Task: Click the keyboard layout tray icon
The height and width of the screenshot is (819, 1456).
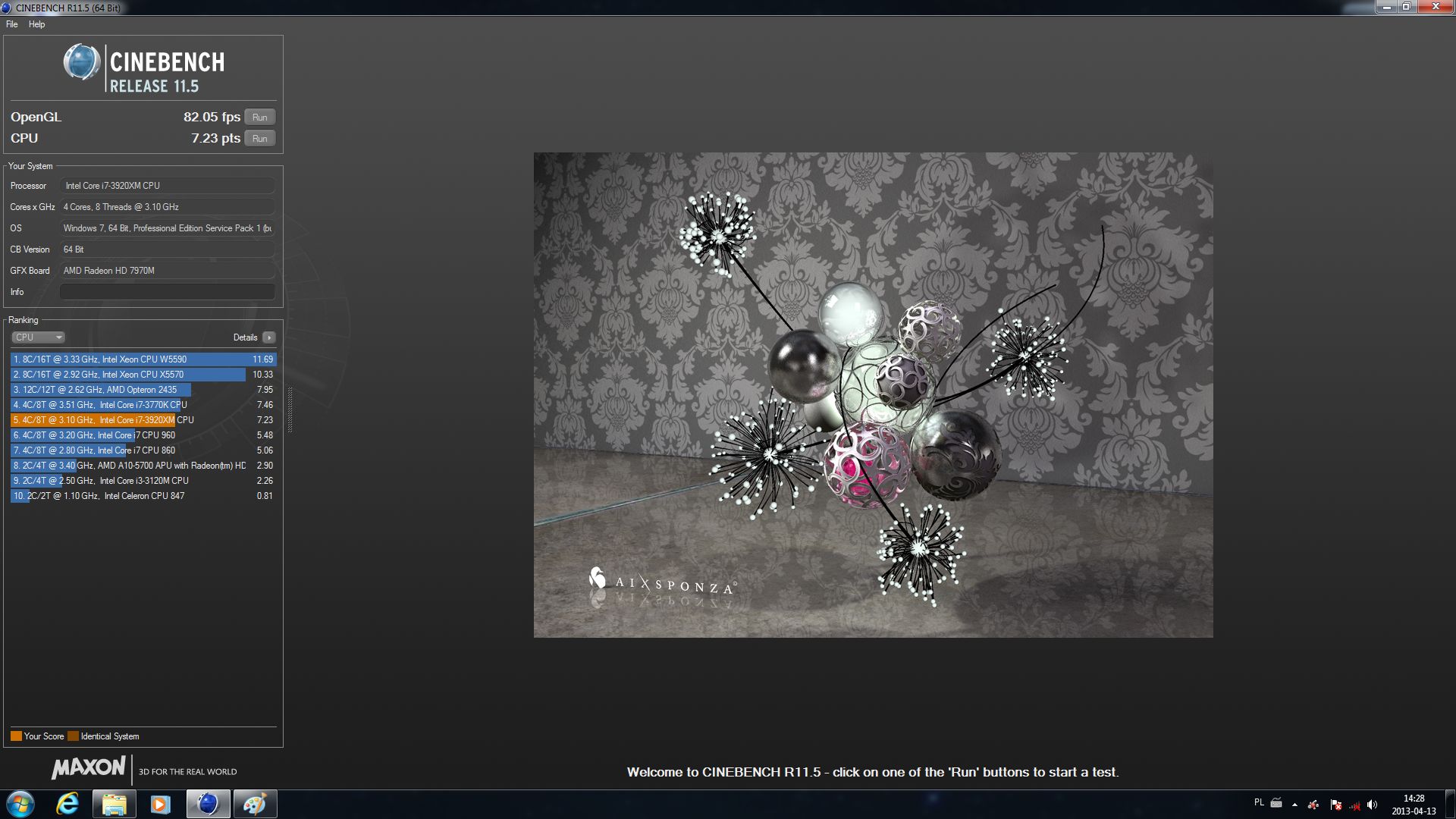Action: (1276, 803)
